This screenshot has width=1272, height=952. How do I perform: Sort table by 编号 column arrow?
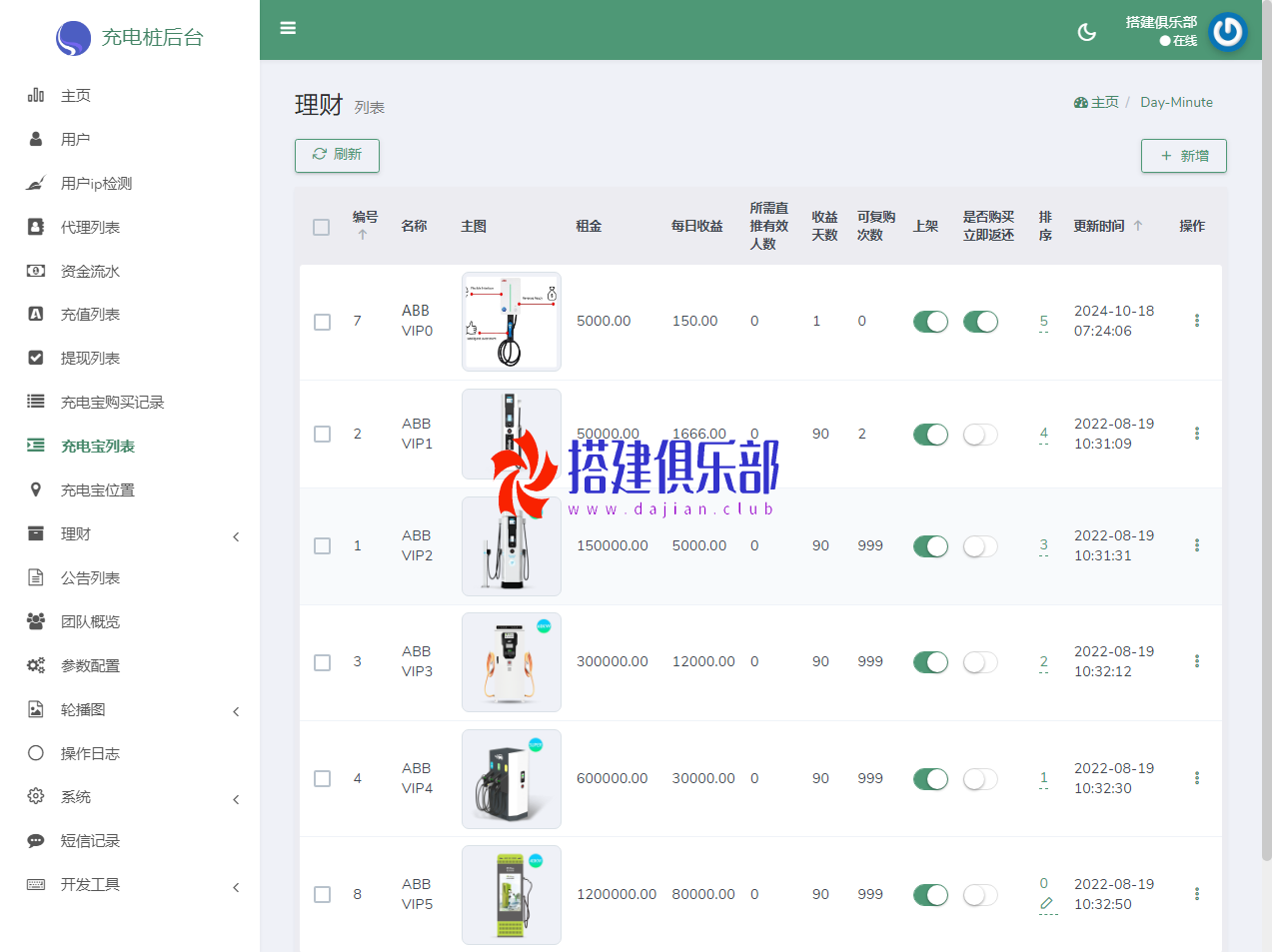pyautogui.click(x=363, y=235)
